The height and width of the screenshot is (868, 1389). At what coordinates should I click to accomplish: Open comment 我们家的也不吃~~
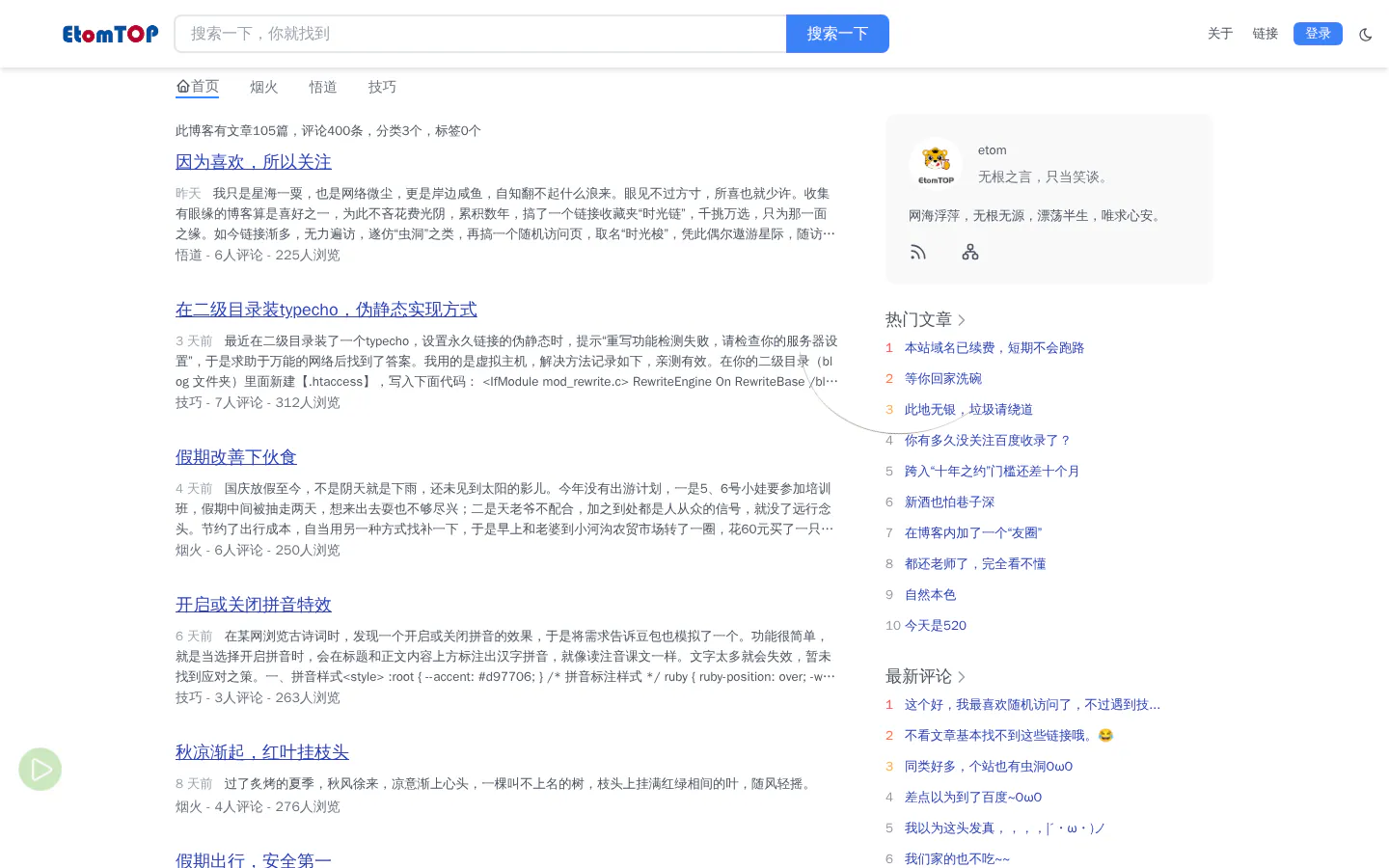tap(957, 858)
